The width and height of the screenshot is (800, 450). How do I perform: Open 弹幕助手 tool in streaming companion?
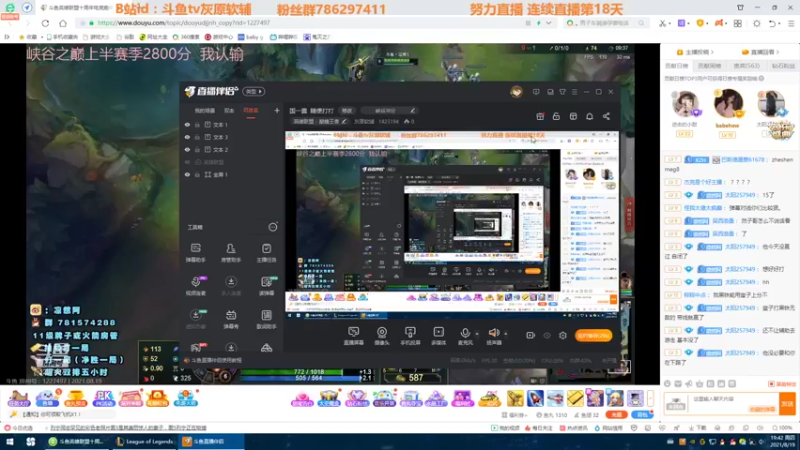tap(195, 253)
